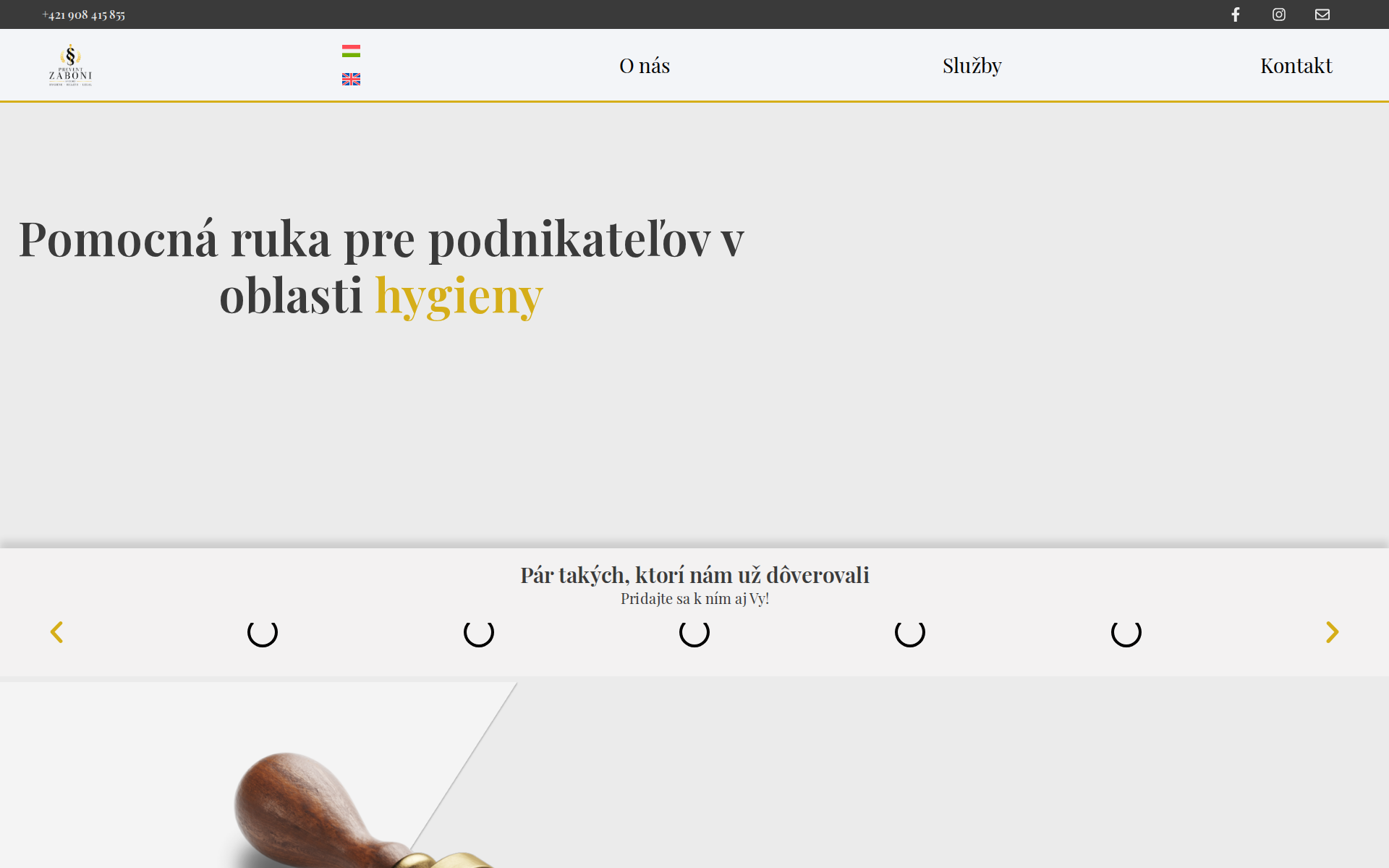The width and height of the screenshot is (1389, 868).
Task: Click the Prevent Zaboni logo
Action: 70,64
